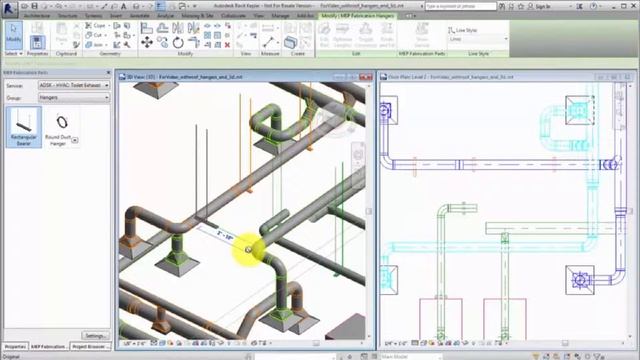
Task: Select the Offset tool in Modify panel
Action: click(x=162, y=28)
